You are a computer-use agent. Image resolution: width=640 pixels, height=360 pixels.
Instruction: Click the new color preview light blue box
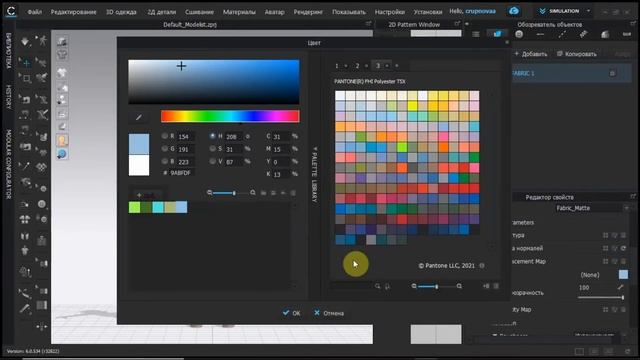click(139, 144)
